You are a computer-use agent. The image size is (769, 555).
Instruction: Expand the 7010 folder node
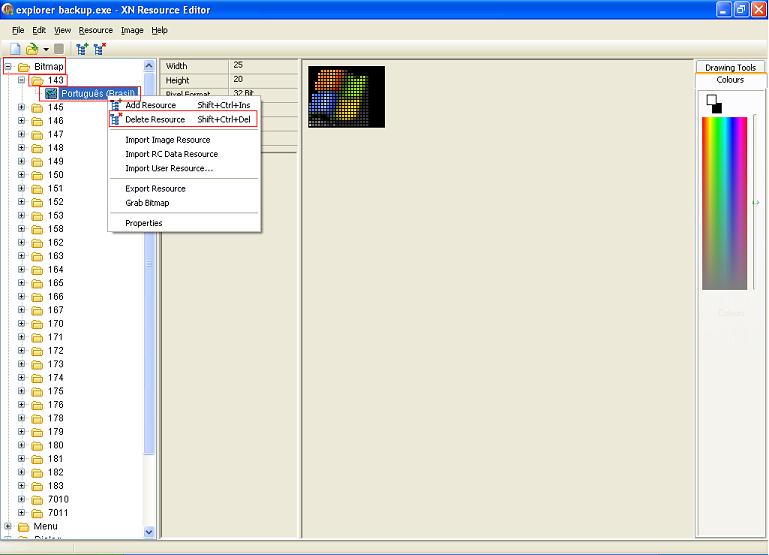21,499
